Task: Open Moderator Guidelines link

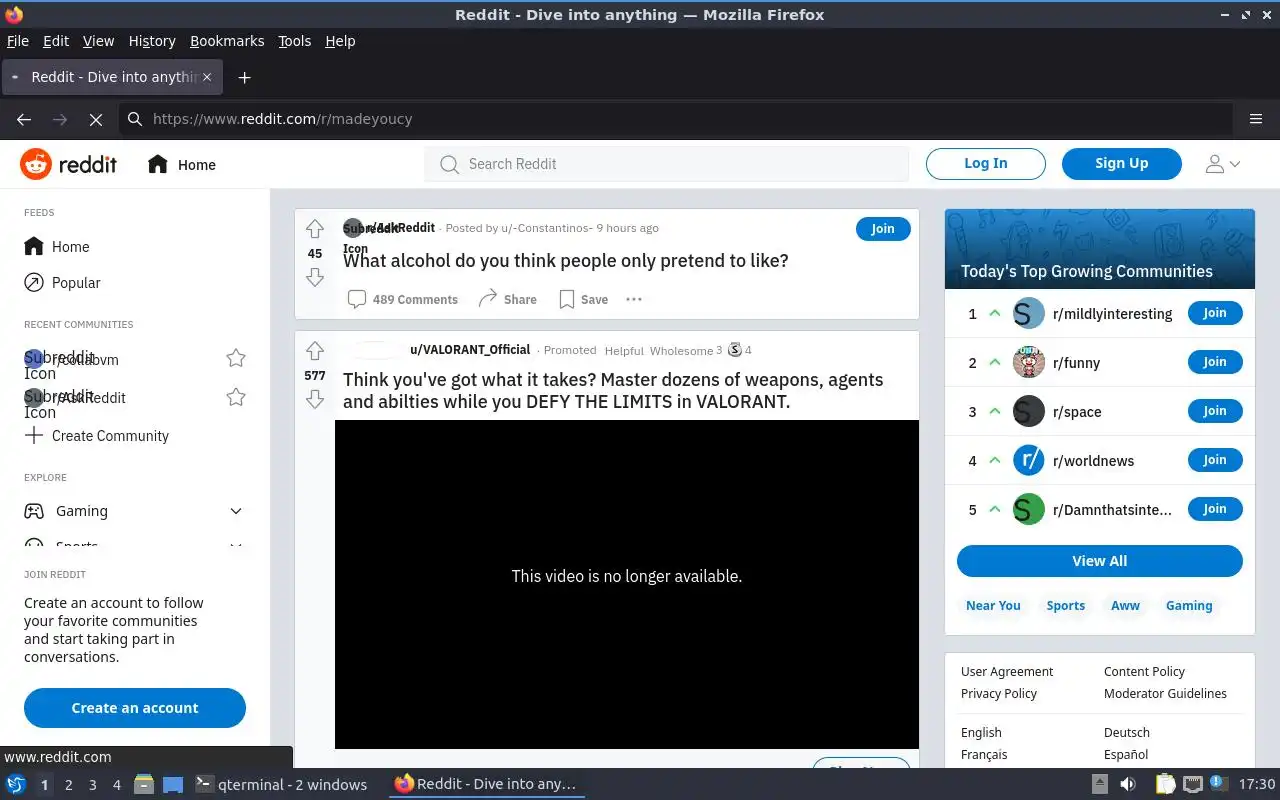Action: coord(1165,694)
